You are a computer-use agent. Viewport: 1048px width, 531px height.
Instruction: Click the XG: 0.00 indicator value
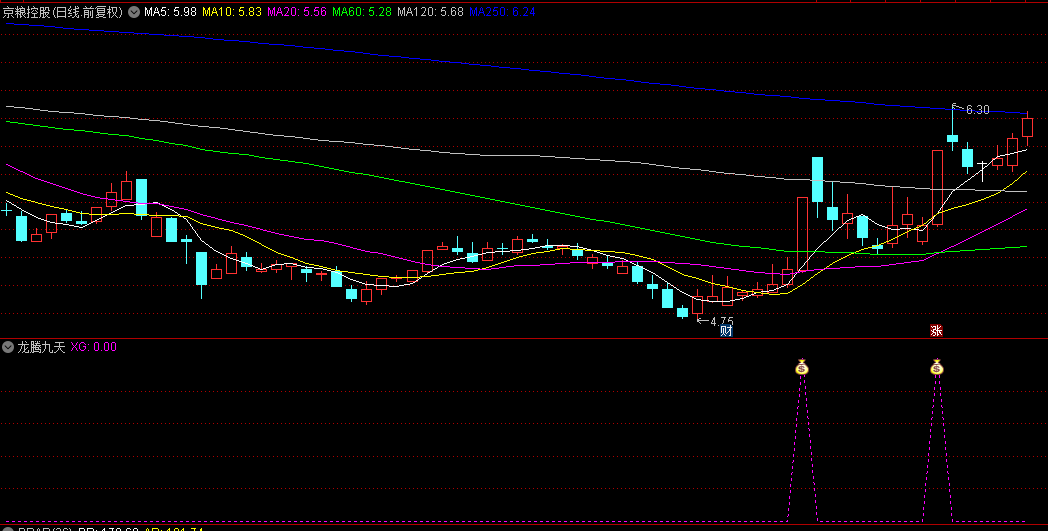tap(94, 347)
